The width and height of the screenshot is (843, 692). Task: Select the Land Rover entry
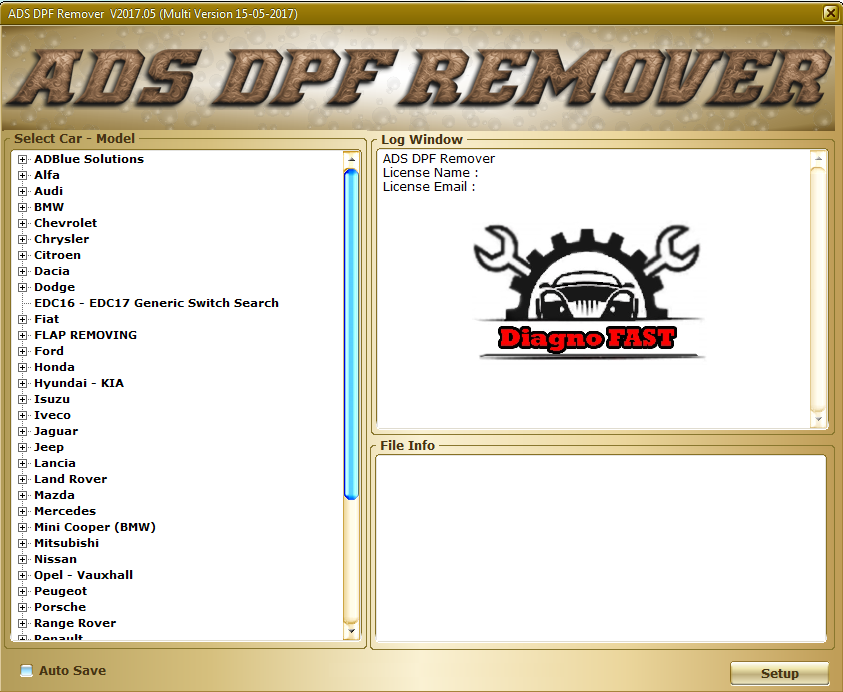pos(70,479)
